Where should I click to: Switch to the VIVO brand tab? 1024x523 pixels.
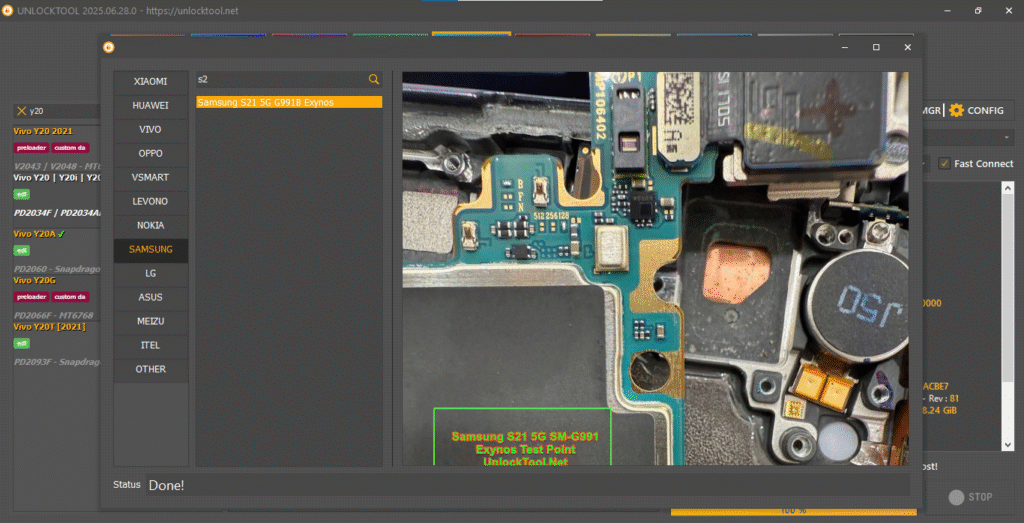click(x=151, y=129)
